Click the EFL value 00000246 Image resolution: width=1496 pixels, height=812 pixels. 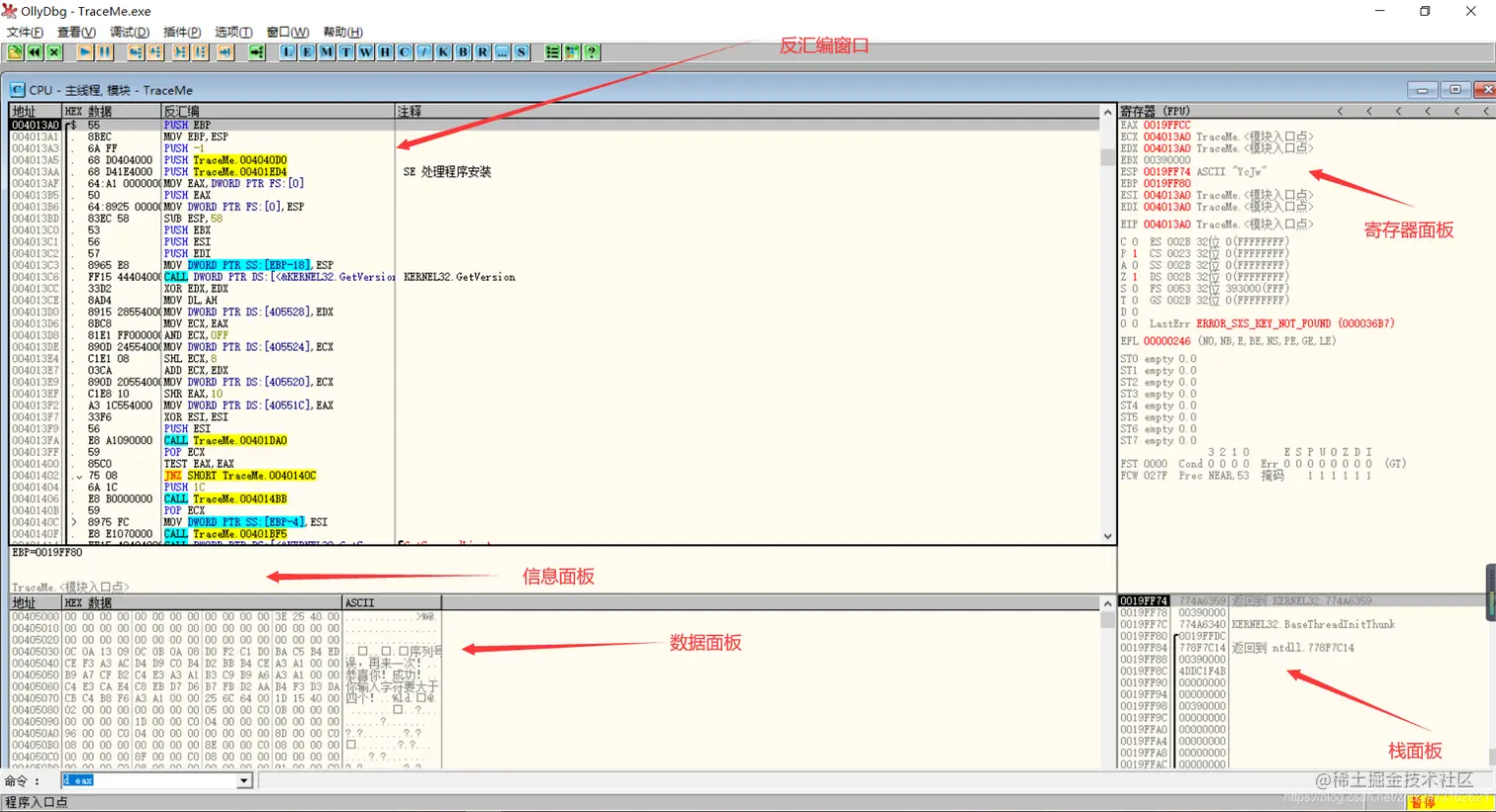[x=1167, y=341]
